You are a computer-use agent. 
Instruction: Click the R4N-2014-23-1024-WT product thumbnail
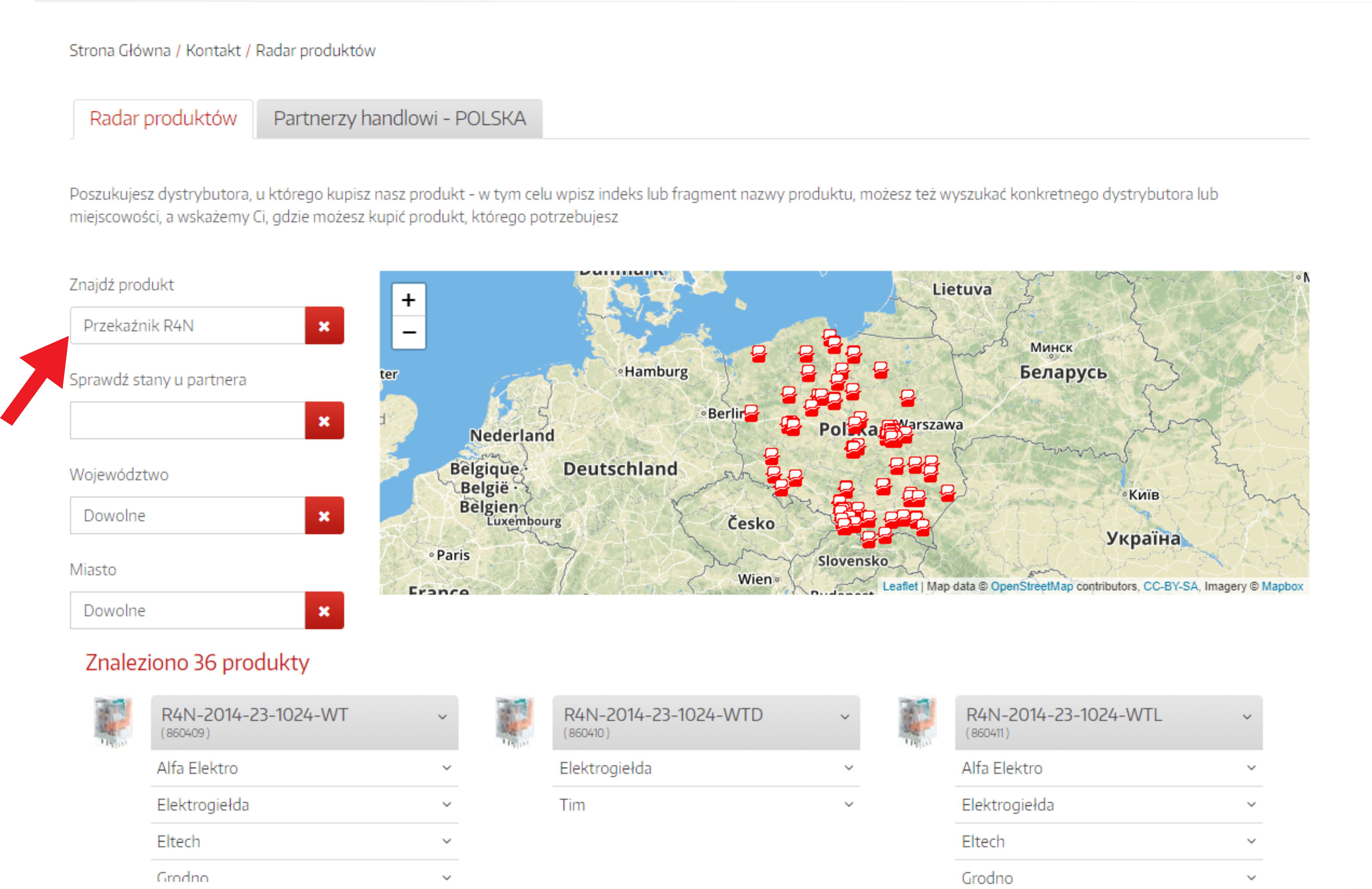pyautogui.click(x=113, y=722)
